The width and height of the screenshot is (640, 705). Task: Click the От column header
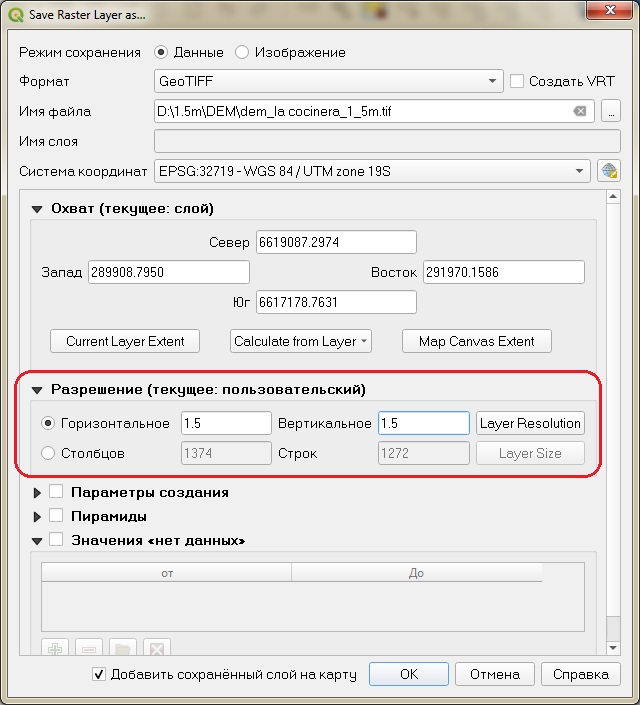click(166, 572)
